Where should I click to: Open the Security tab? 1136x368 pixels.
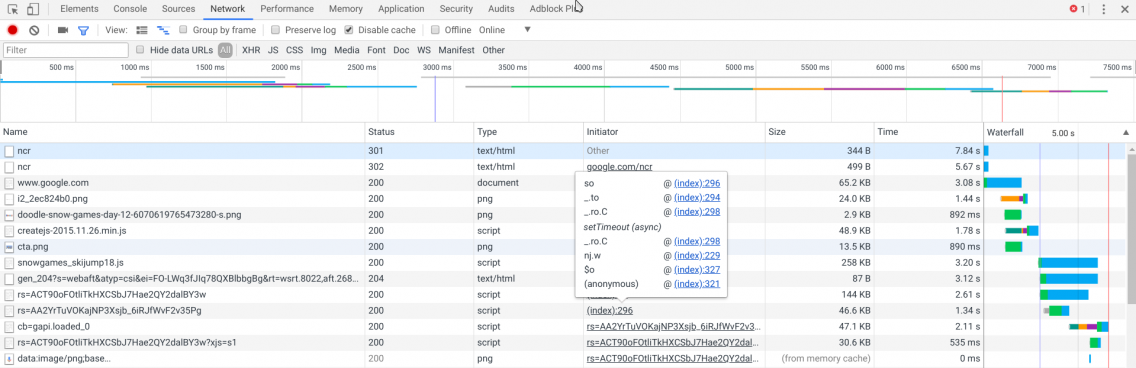coord(456,9)
